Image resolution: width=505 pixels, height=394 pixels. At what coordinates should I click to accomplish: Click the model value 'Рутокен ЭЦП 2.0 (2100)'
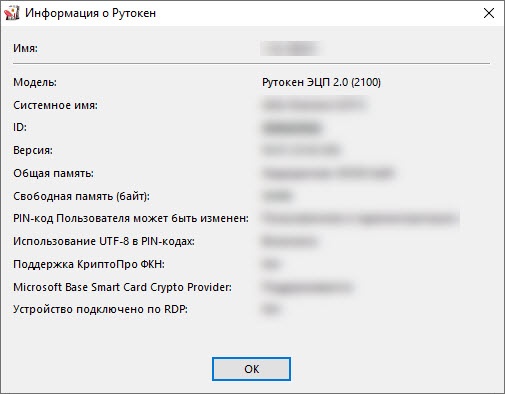click(321, 82)
